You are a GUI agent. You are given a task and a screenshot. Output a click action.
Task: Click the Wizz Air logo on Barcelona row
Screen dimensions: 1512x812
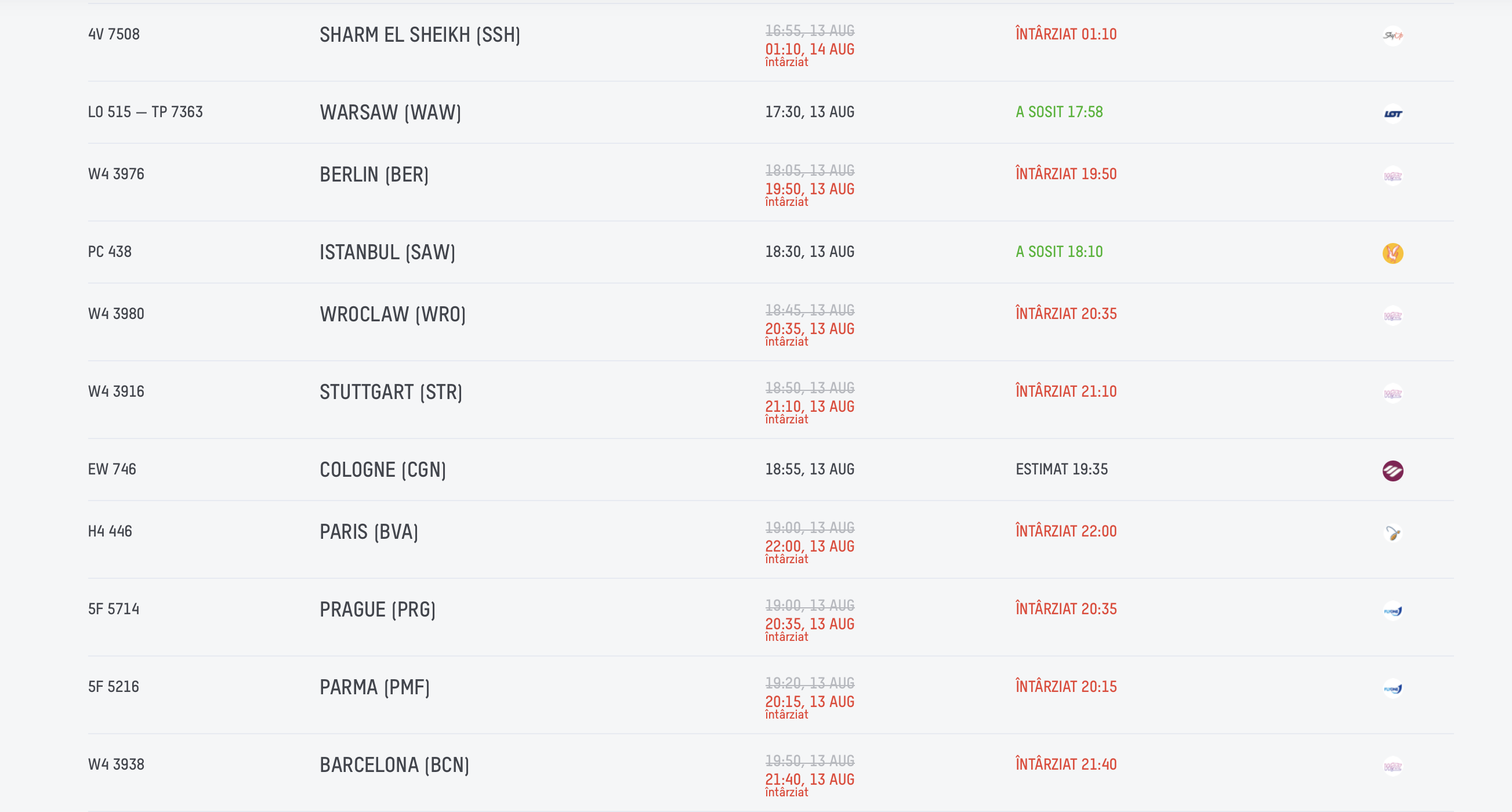[1393, 766]
